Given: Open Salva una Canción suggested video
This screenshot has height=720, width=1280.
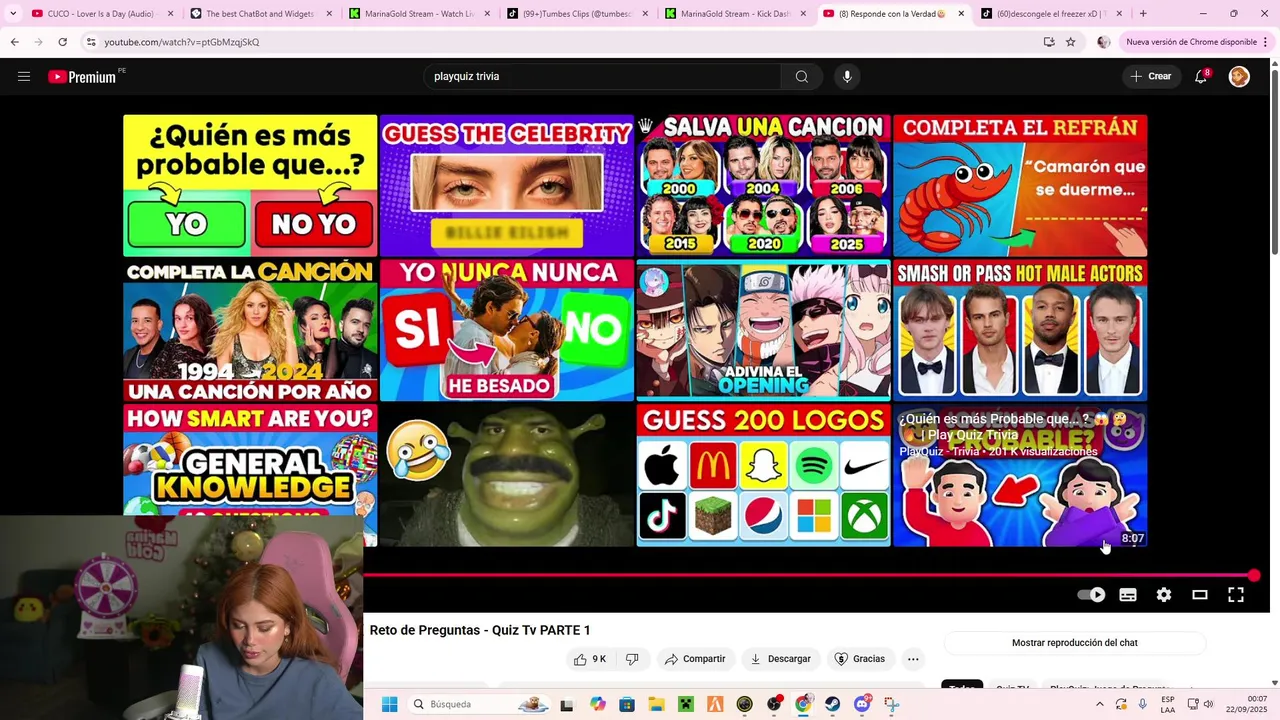Looking at the screenshot, I should point(763,185).
